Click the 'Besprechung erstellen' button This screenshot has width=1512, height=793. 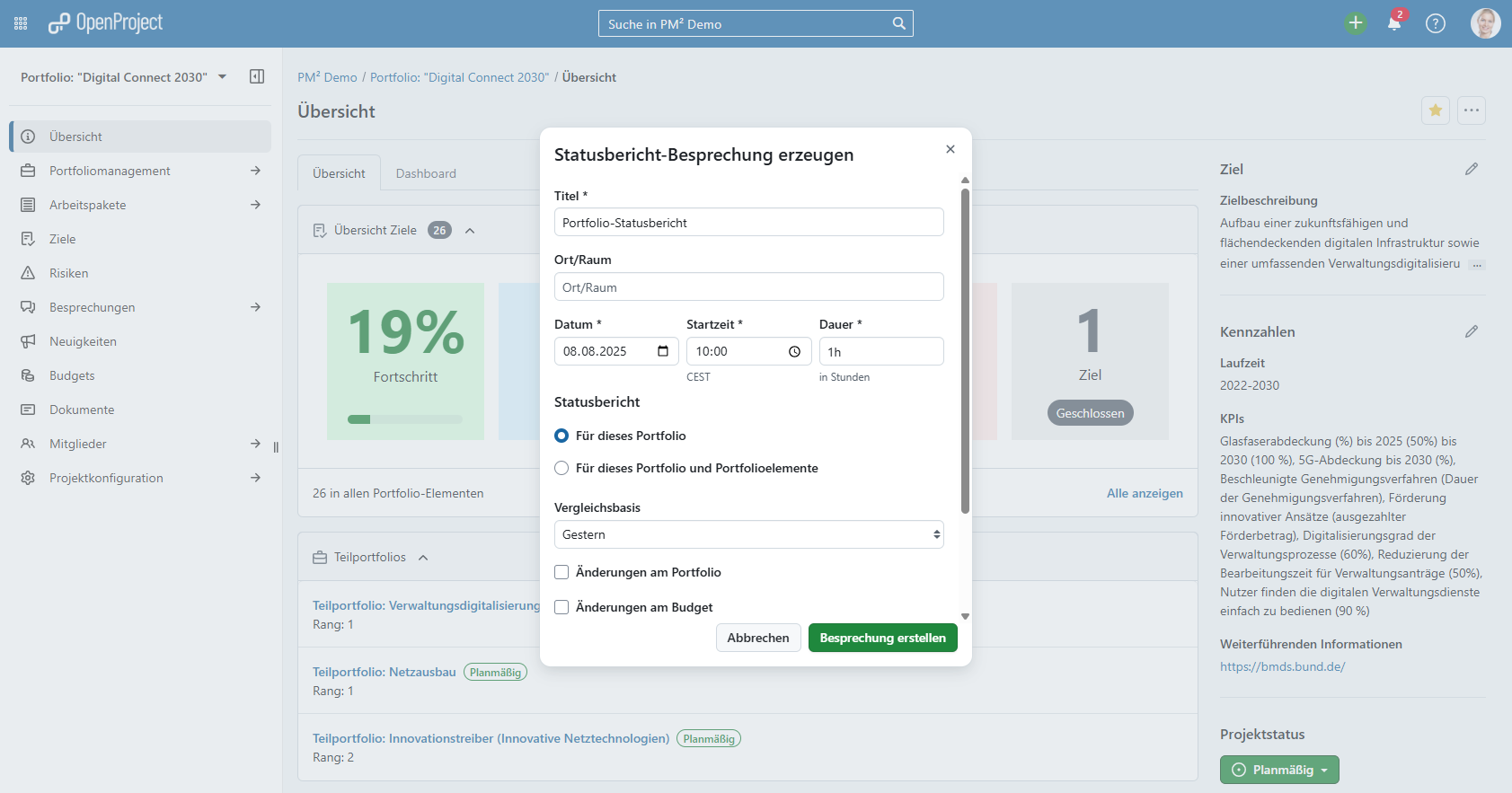(x=882, y=638)
